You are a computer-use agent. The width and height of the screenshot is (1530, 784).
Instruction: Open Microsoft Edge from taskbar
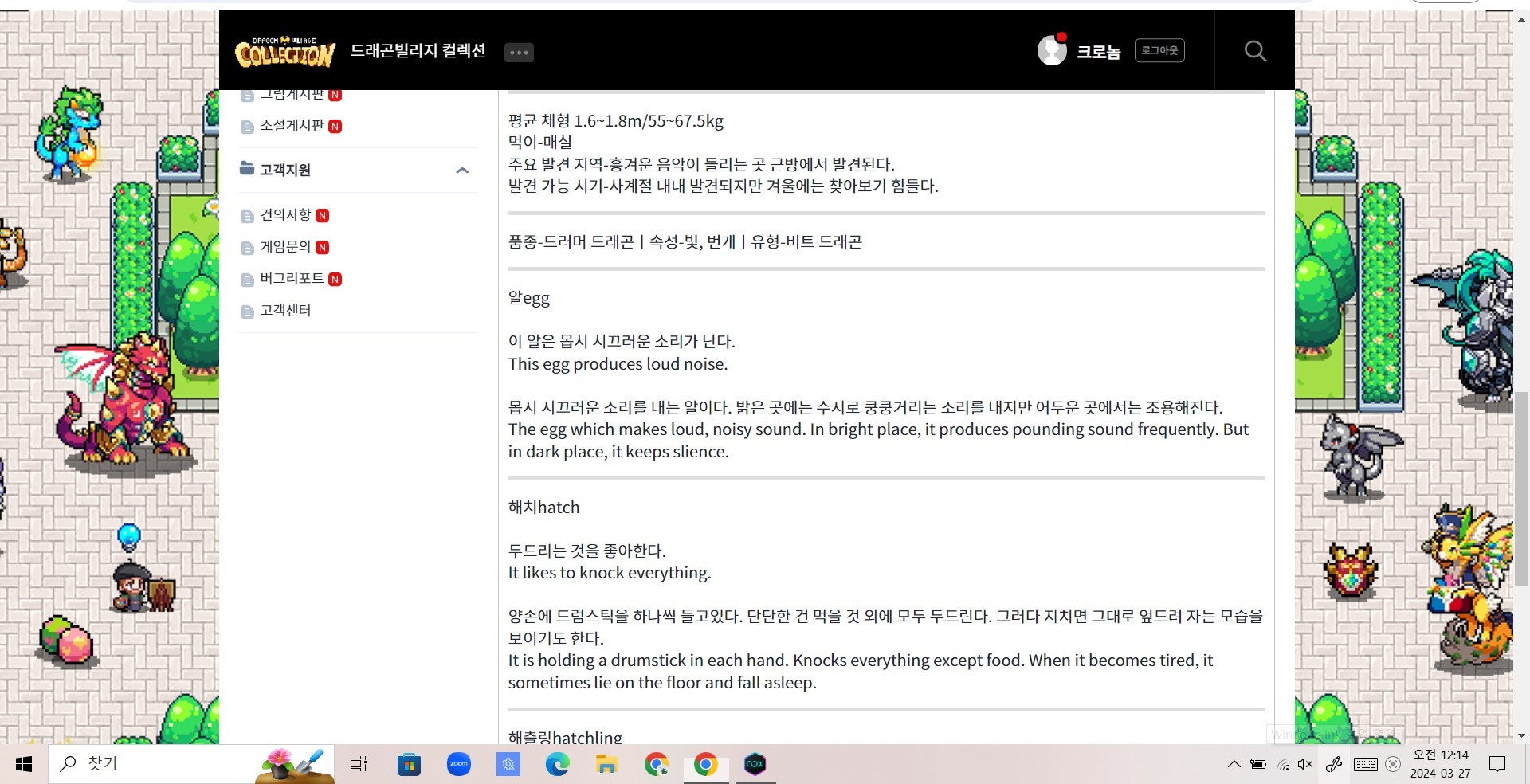(x=557, y=764)
